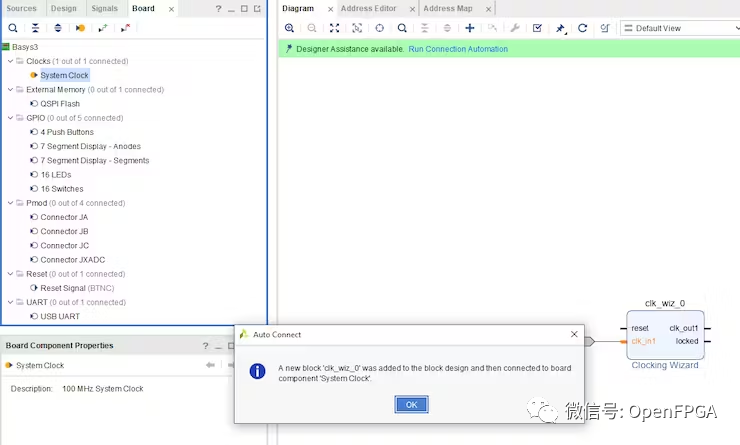Click Expand All icon in Board panel
Viewport: 740px width, 445px height.
pyautogui.click(x=57, y=28)
